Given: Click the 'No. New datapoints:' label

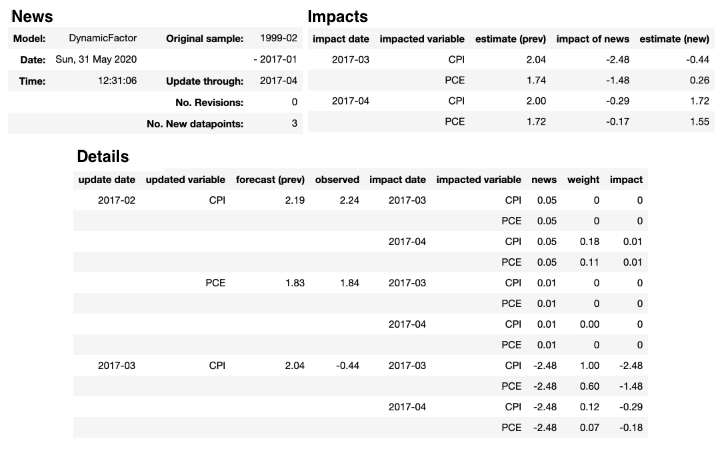Looking at the screenshot, I should pos(195,123).
